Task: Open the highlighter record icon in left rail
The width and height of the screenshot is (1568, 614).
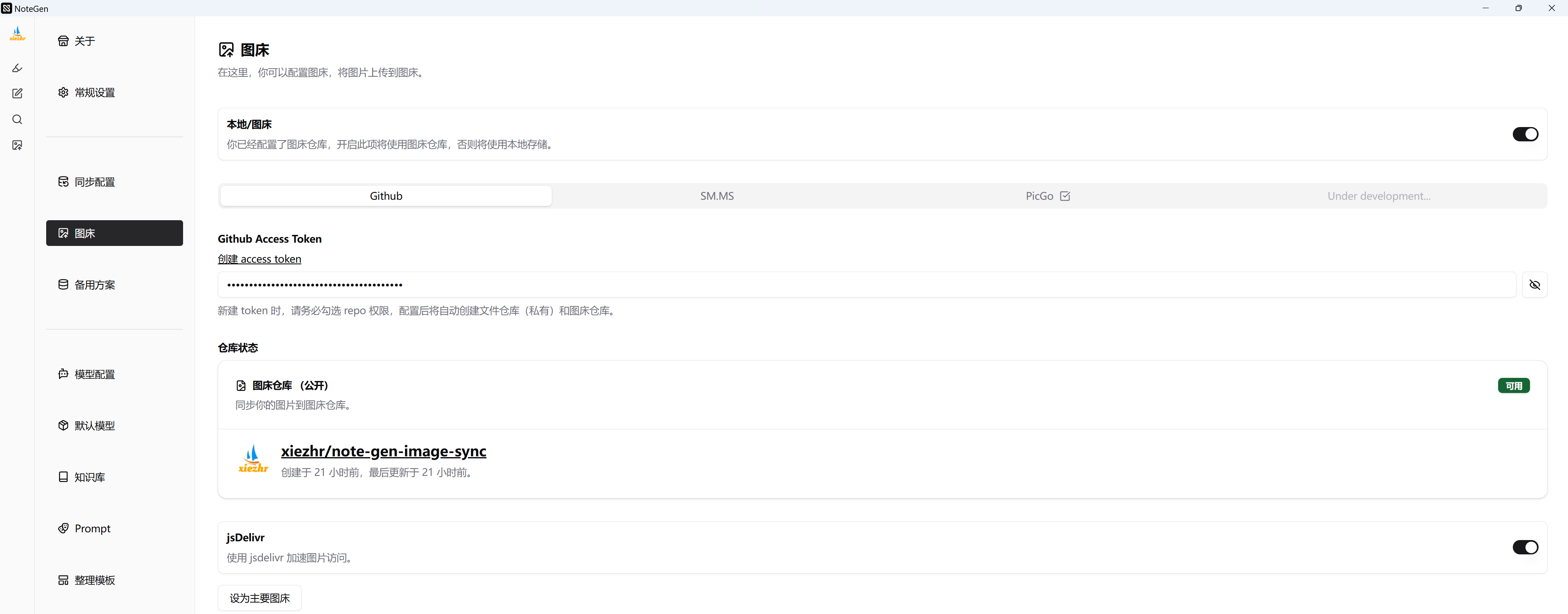Action: click(17, 68)
